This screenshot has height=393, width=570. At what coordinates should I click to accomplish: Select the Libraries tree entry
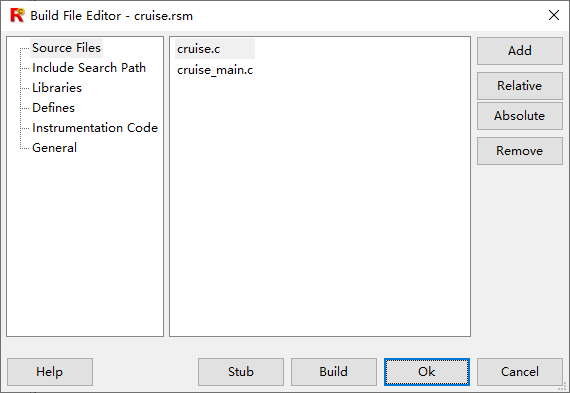57,88
